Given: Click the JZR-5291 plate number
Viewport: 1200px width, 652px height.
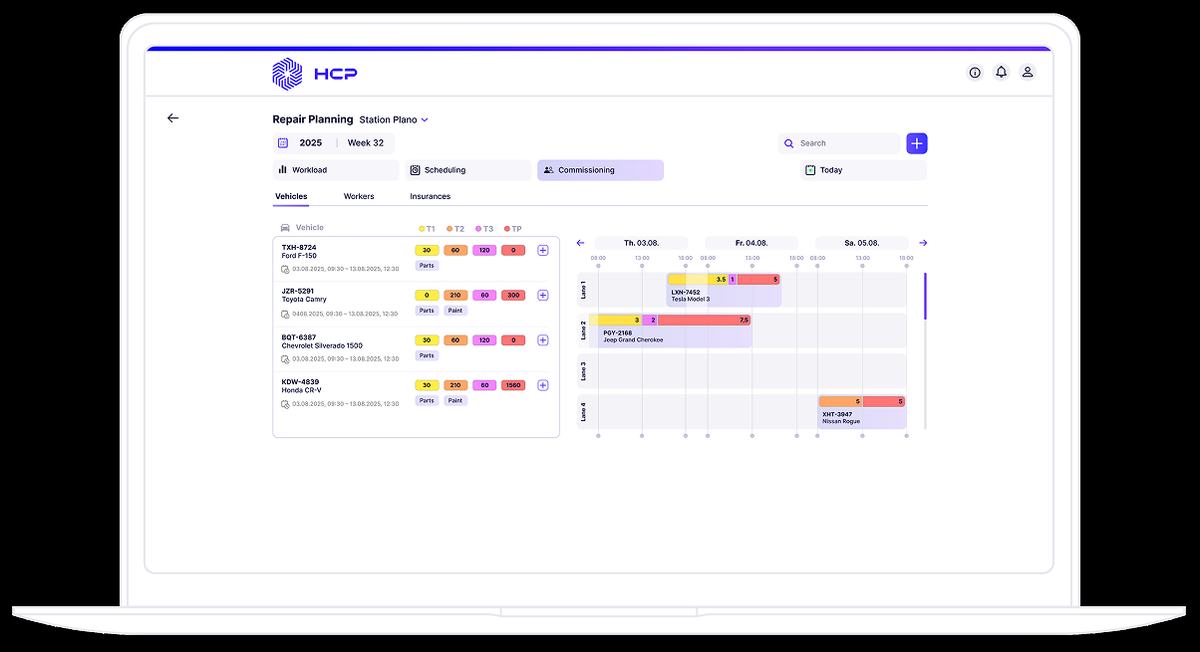Looking at the screenshot, I should 298,291.
